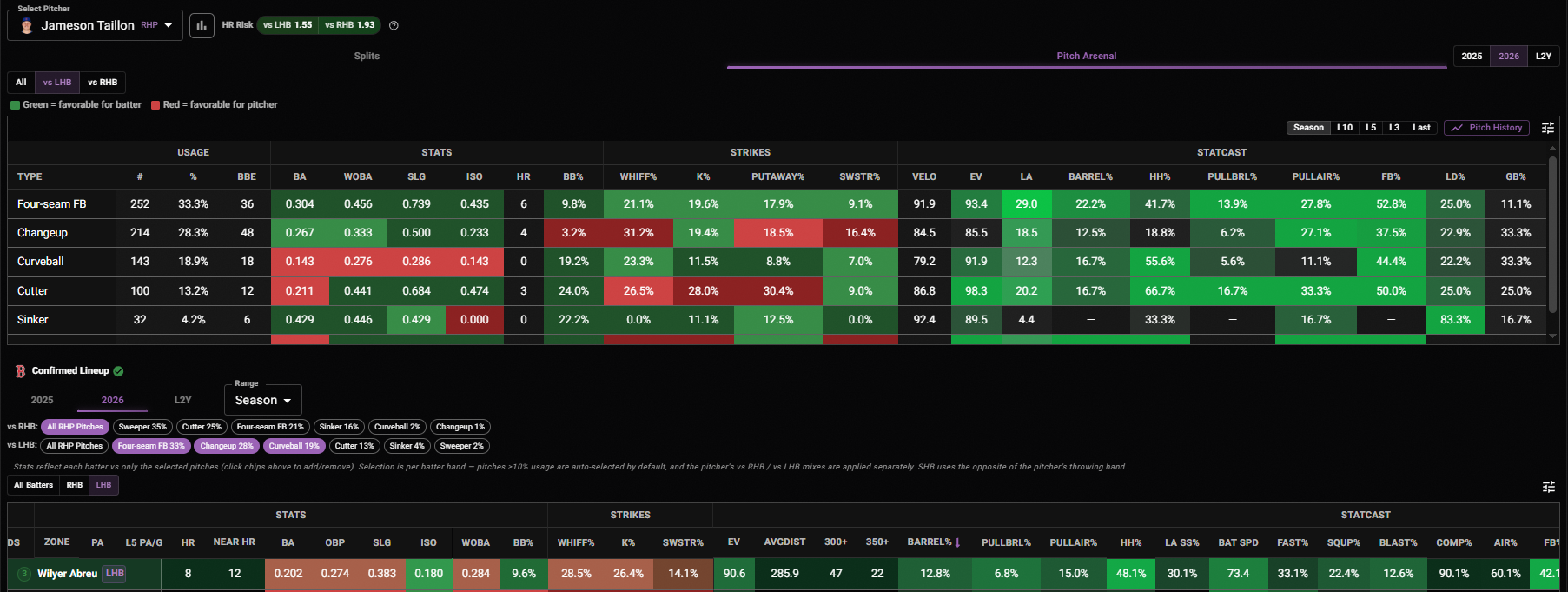1568x592 pixels.
Task: Select the lineup 2026 tab
Action: pos(112,400)
